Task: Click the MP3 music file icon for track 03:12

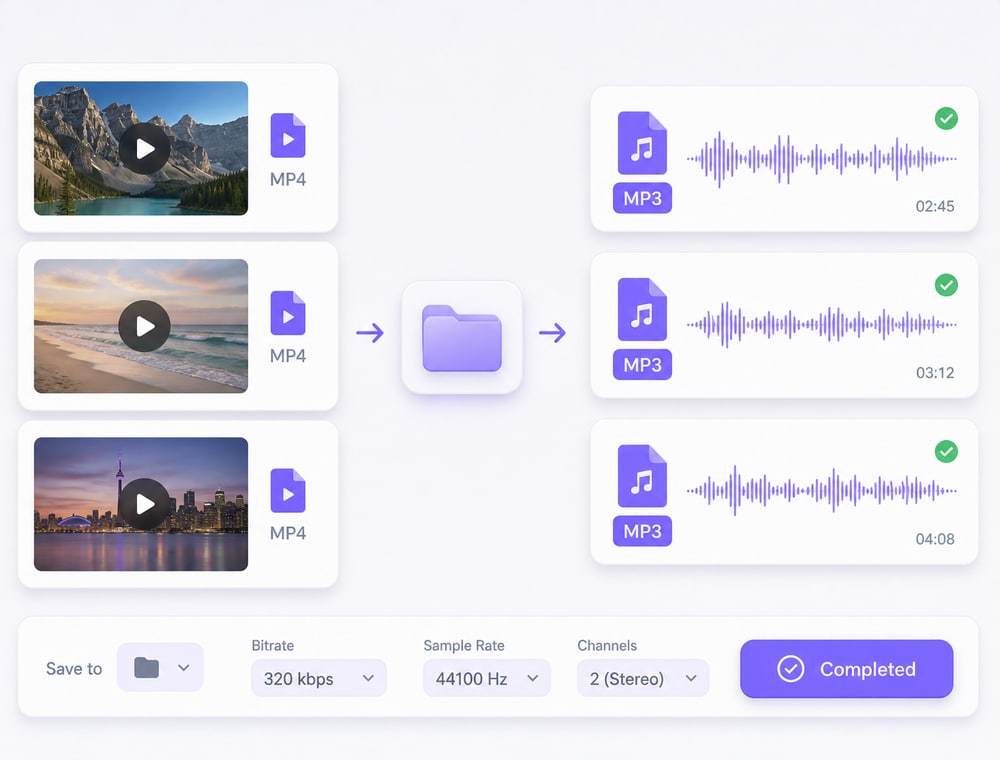Action: click(642, 309)
